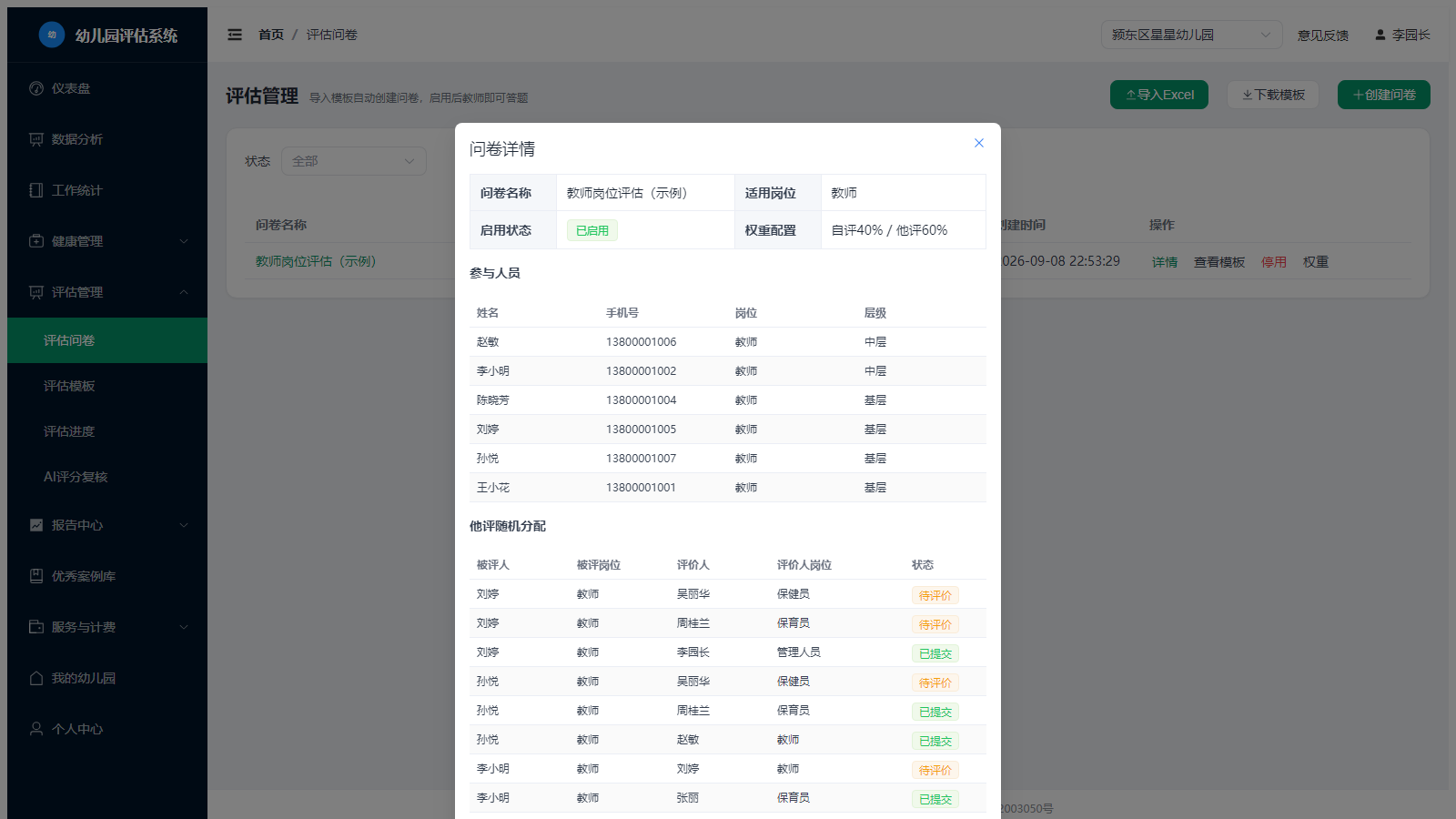Click 已提交 tag in 李园长 row
The width and height of the screenshot is (1456, 819).
tap(935, 653)
